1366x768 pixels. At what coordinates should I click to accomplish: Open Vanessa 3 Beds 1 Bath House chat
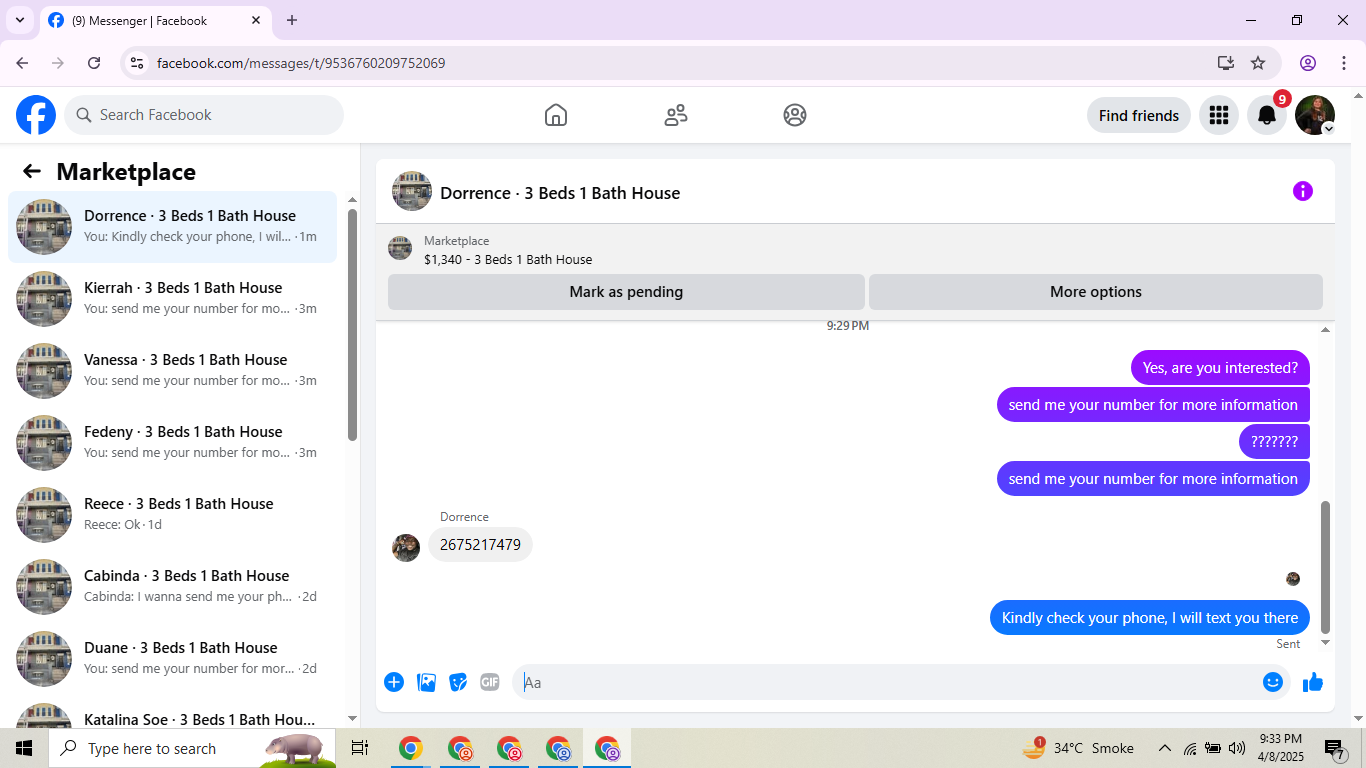[172, 371]
